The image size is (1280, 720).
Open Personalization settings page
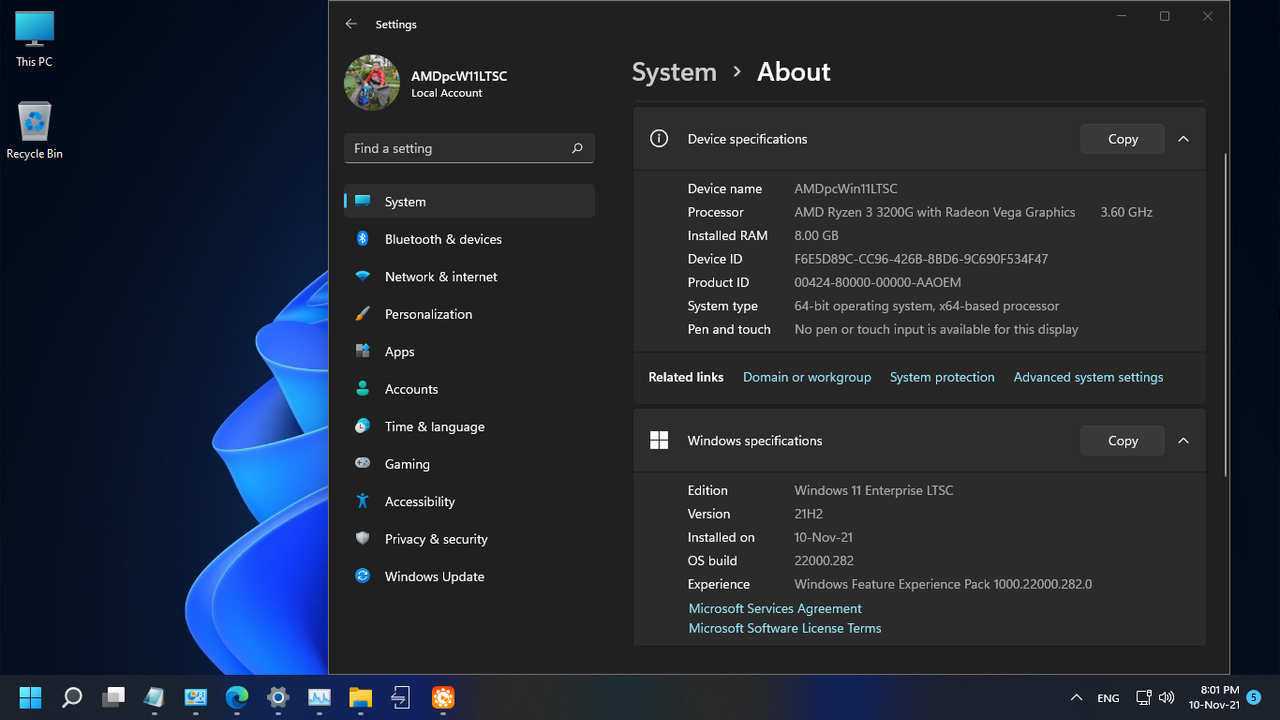[428, 314]
